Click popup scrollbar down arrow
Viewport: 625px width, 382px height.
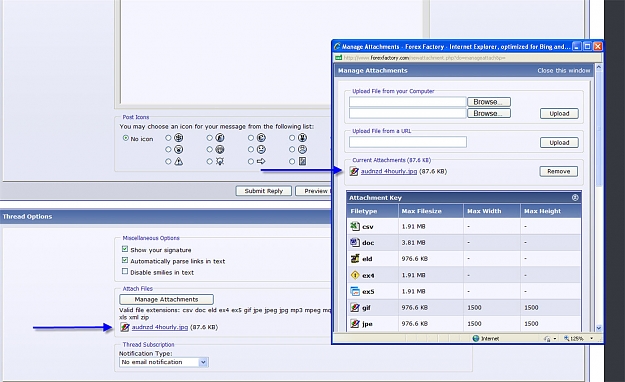click(x=599, y=328)
